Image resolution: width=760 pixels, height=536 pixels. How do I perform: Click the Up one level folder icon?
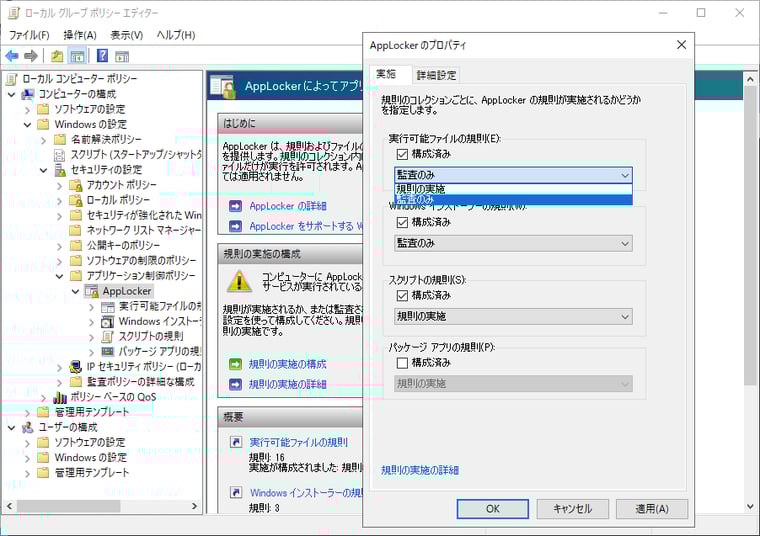[57, 56]
